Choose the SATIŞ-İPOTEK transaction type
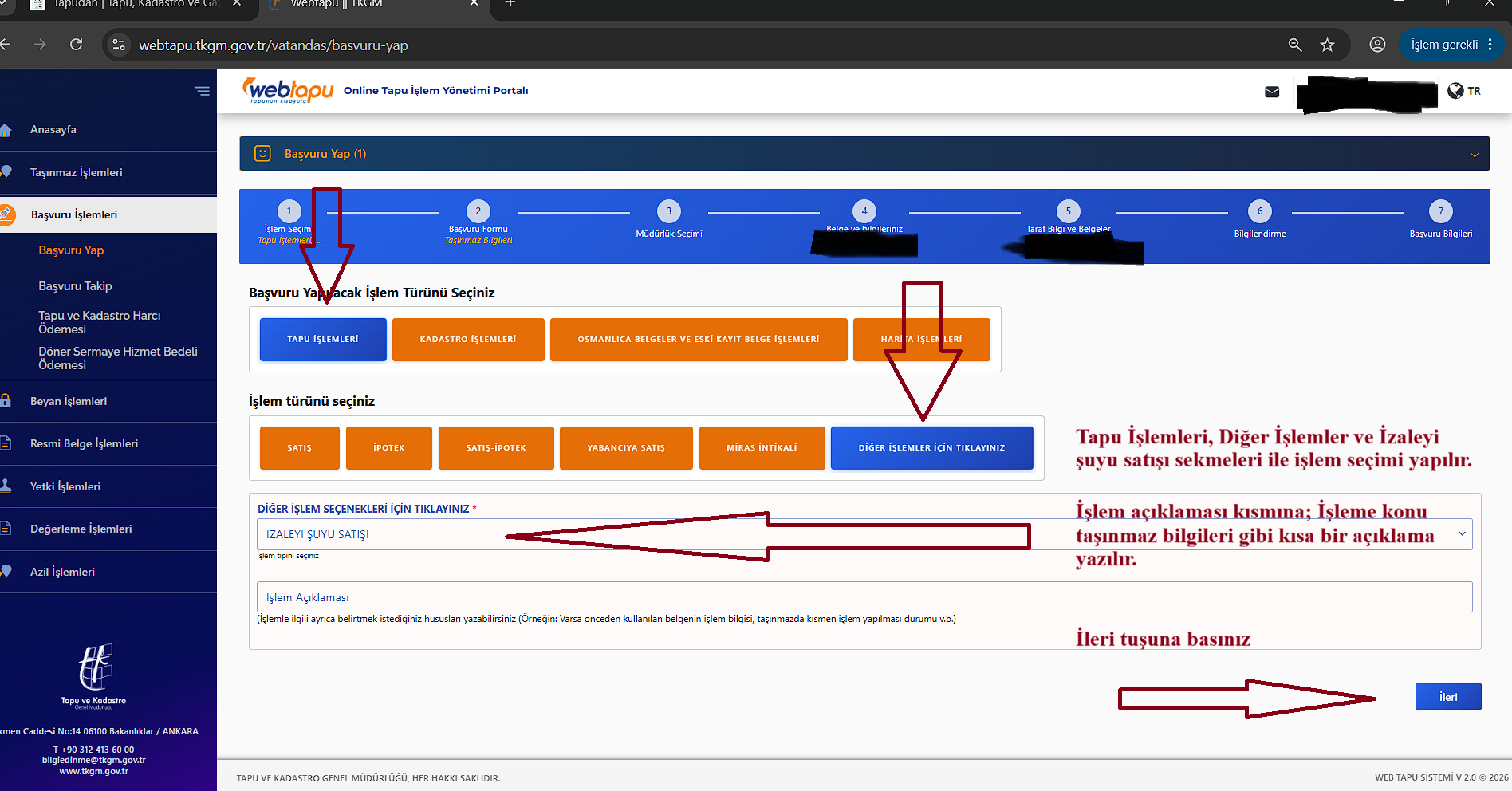This screenshot has height=791, width=1512. click(x=496, y=448)
